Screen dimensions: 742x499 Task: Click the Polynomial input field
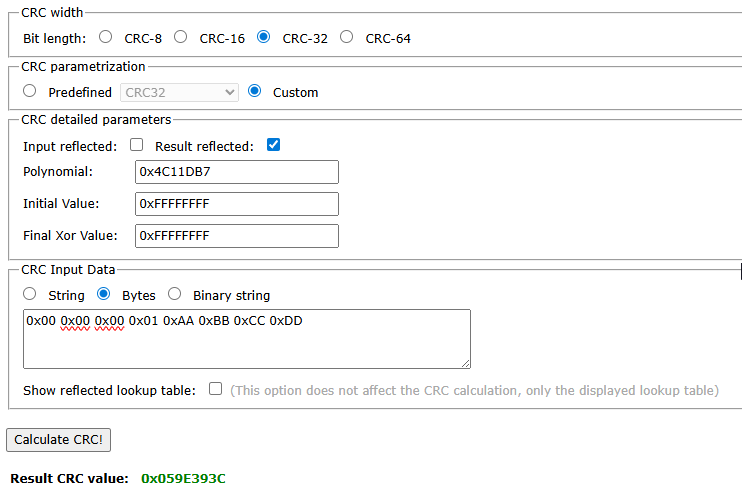[x=236, y=172]
